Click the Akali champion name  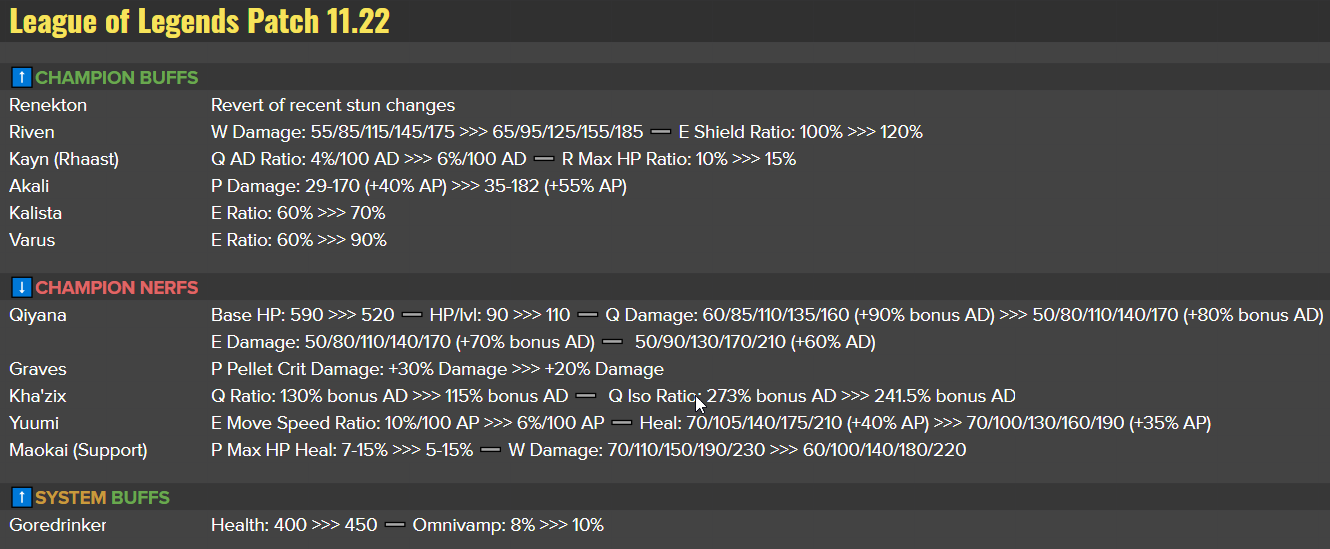(x=29, y=186)
